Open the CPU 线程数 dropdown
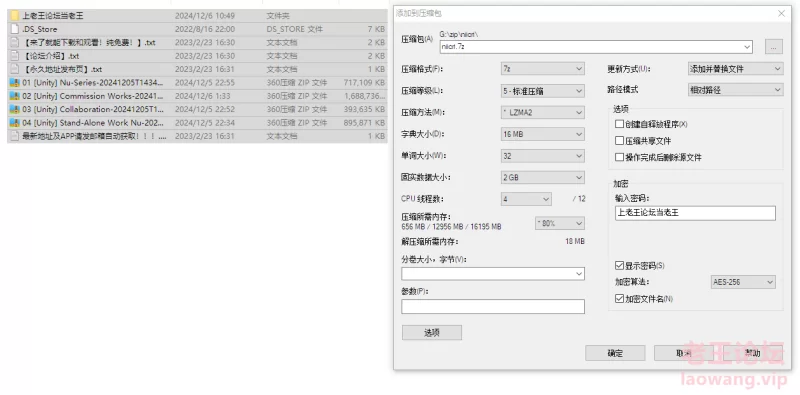 click(527, 199)
